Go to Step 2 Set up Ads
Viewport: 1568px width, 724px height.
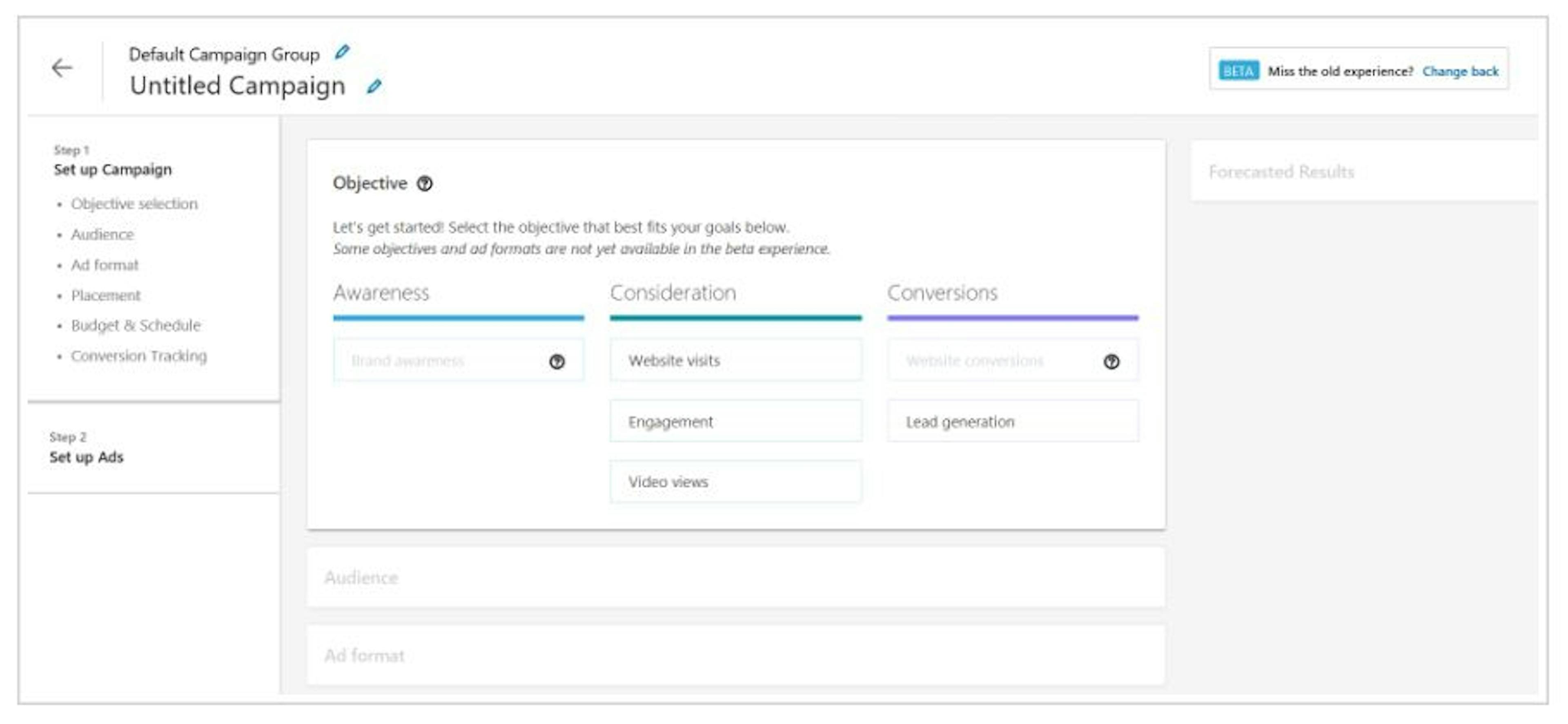click(x=87, y=457)
